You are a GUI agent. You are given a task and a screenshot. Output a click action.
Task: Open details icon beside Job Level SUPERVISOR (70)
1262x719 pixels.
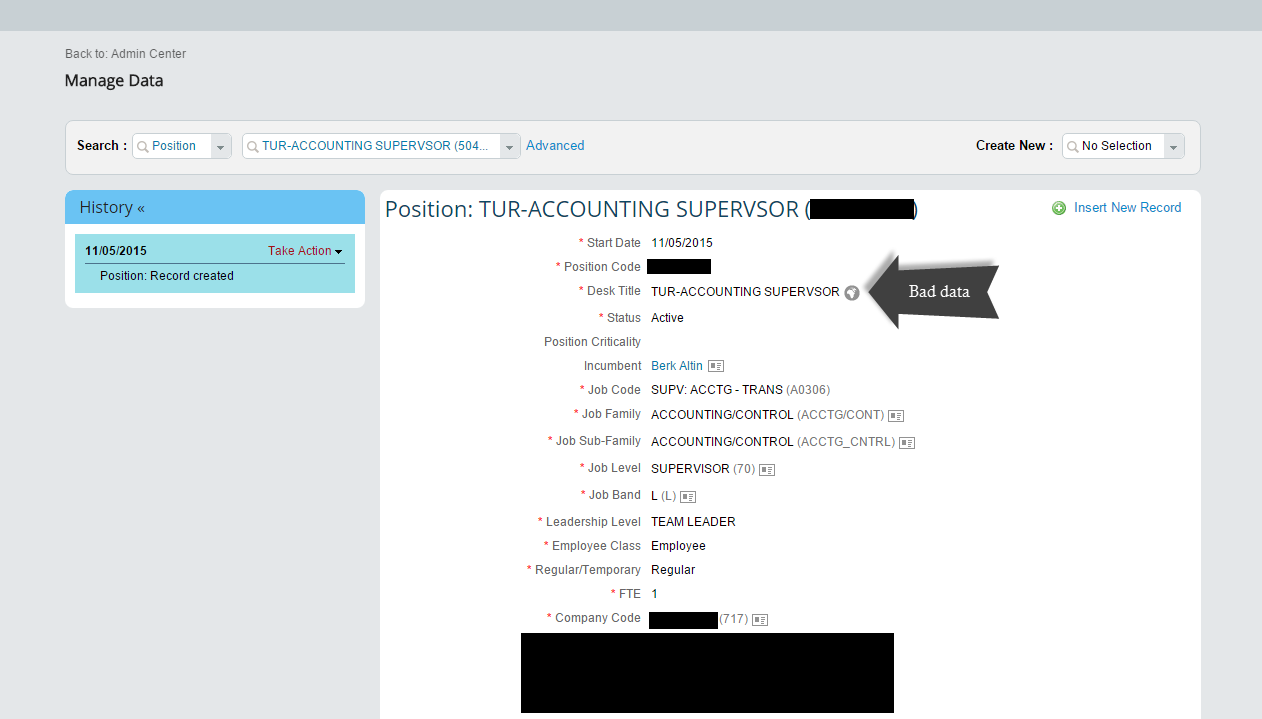point(767,469)
